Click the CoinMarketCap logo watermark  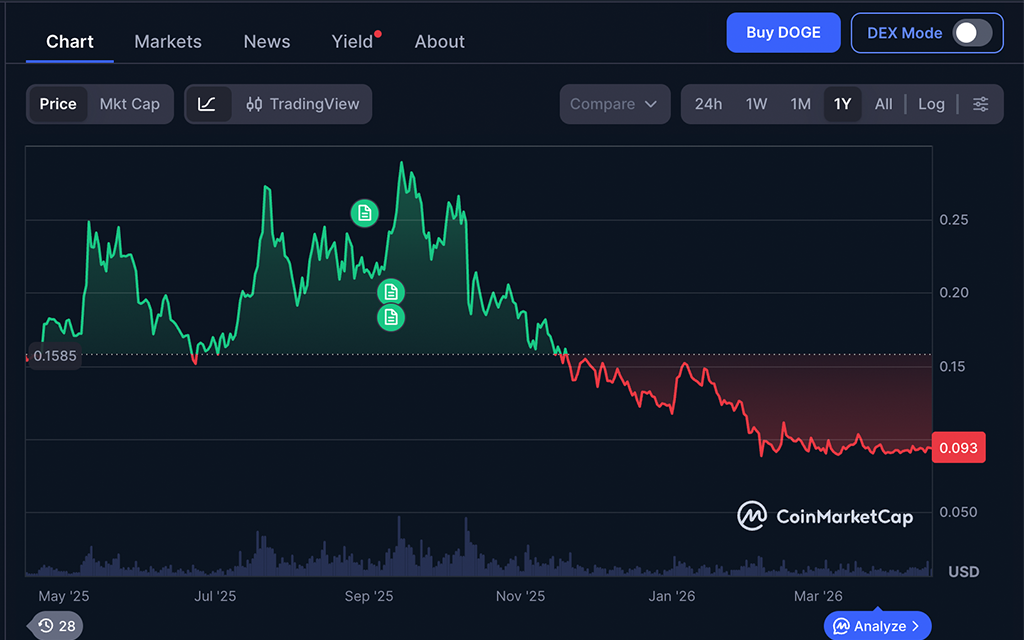click(x=824, y=516)
